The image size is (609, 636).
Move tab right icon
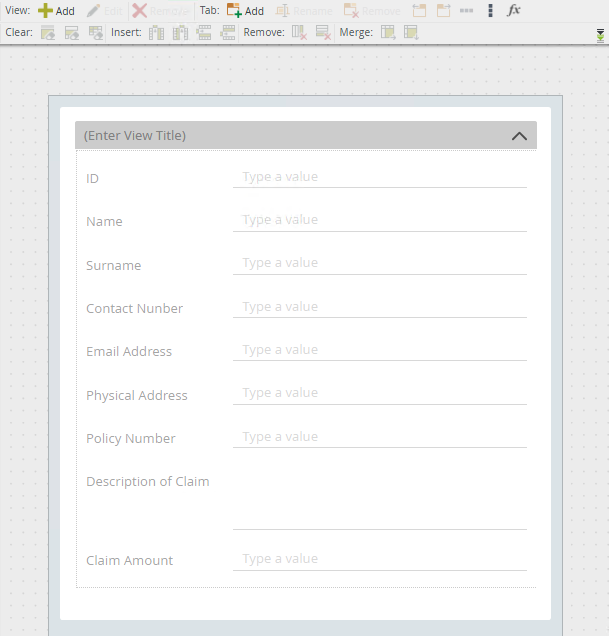pyautogui.click(x=443, y=11)
